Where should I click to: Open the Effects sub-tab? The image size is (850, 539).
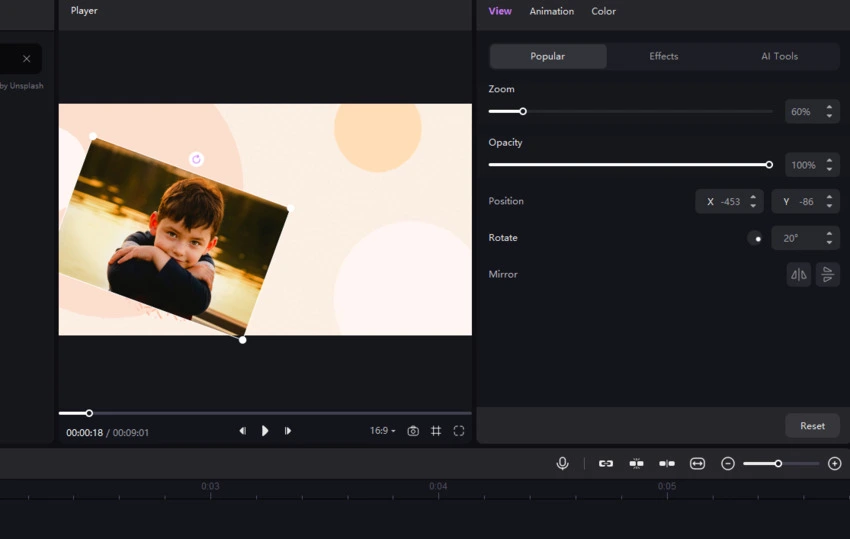click(x=663, y=56)
